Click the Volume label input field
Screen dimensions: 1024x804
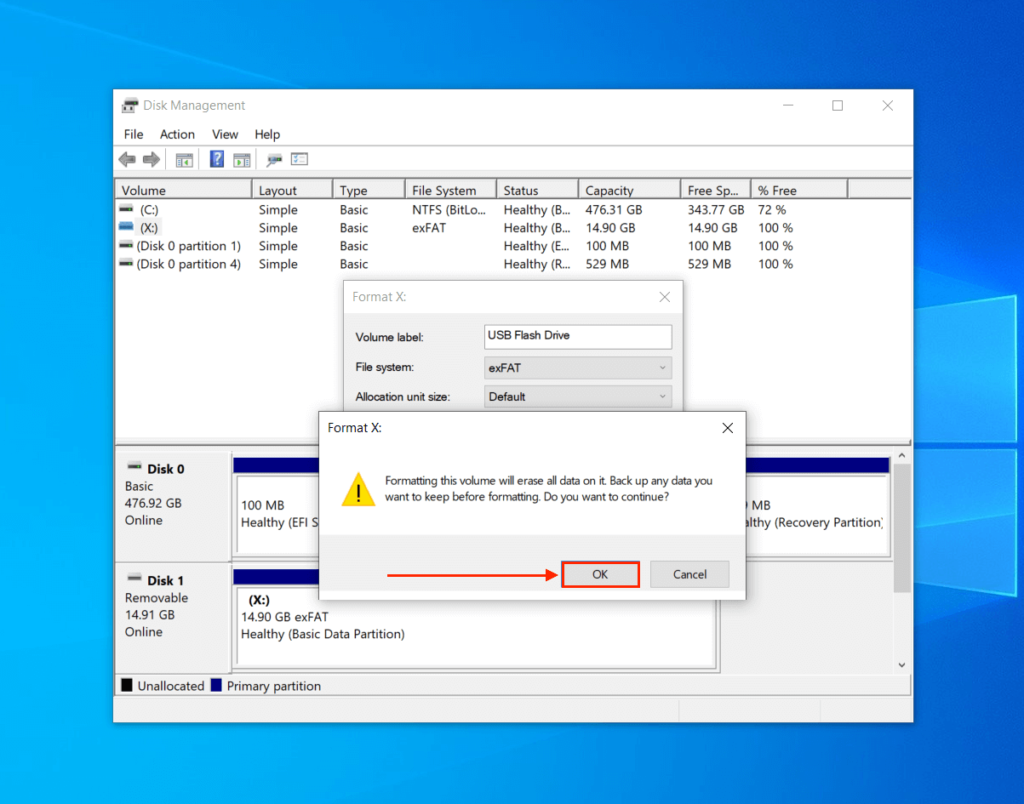click(578, 336)
